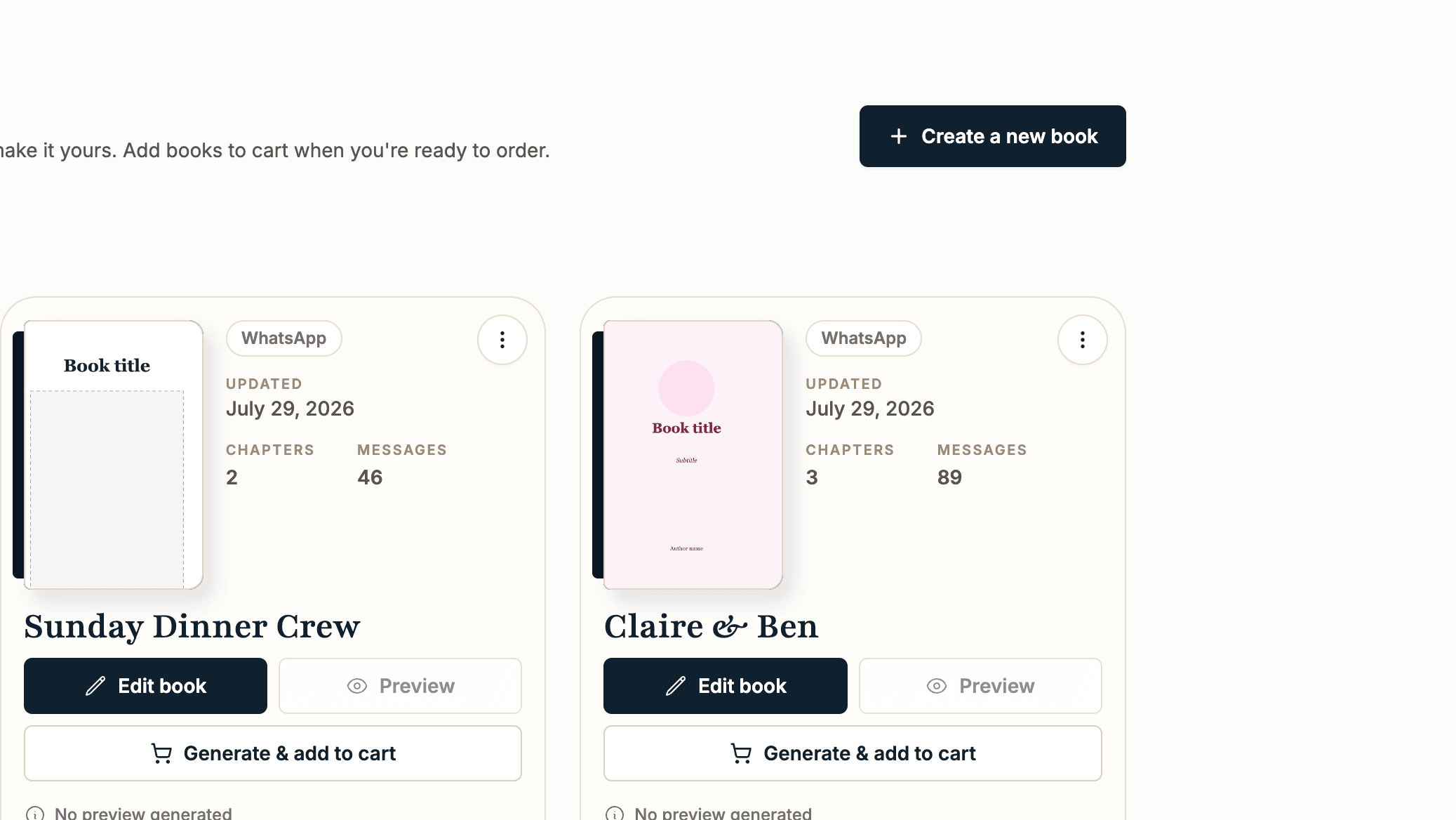
Task: Click the WhatsApp tag on Claire & Ben
Action: (864, 338)
